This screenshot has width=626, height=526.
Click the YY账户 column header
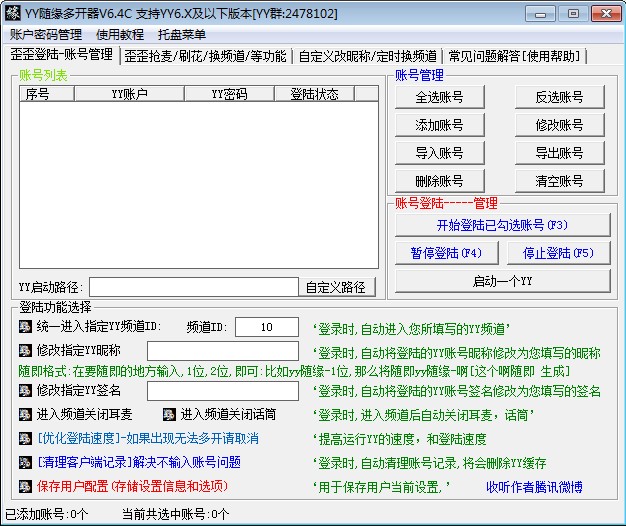click(129, 94)
